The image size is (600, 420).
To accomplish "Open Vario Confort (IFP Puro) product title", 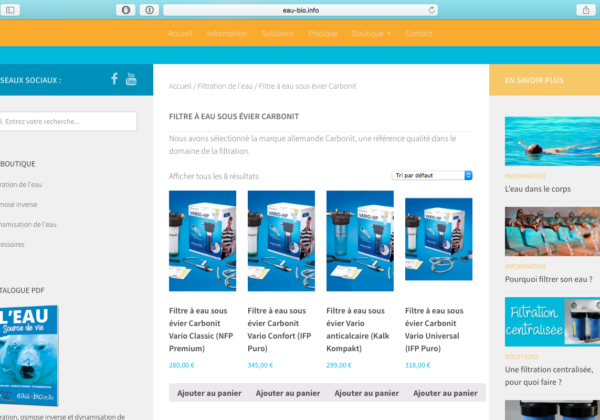I will coord(279,329).
